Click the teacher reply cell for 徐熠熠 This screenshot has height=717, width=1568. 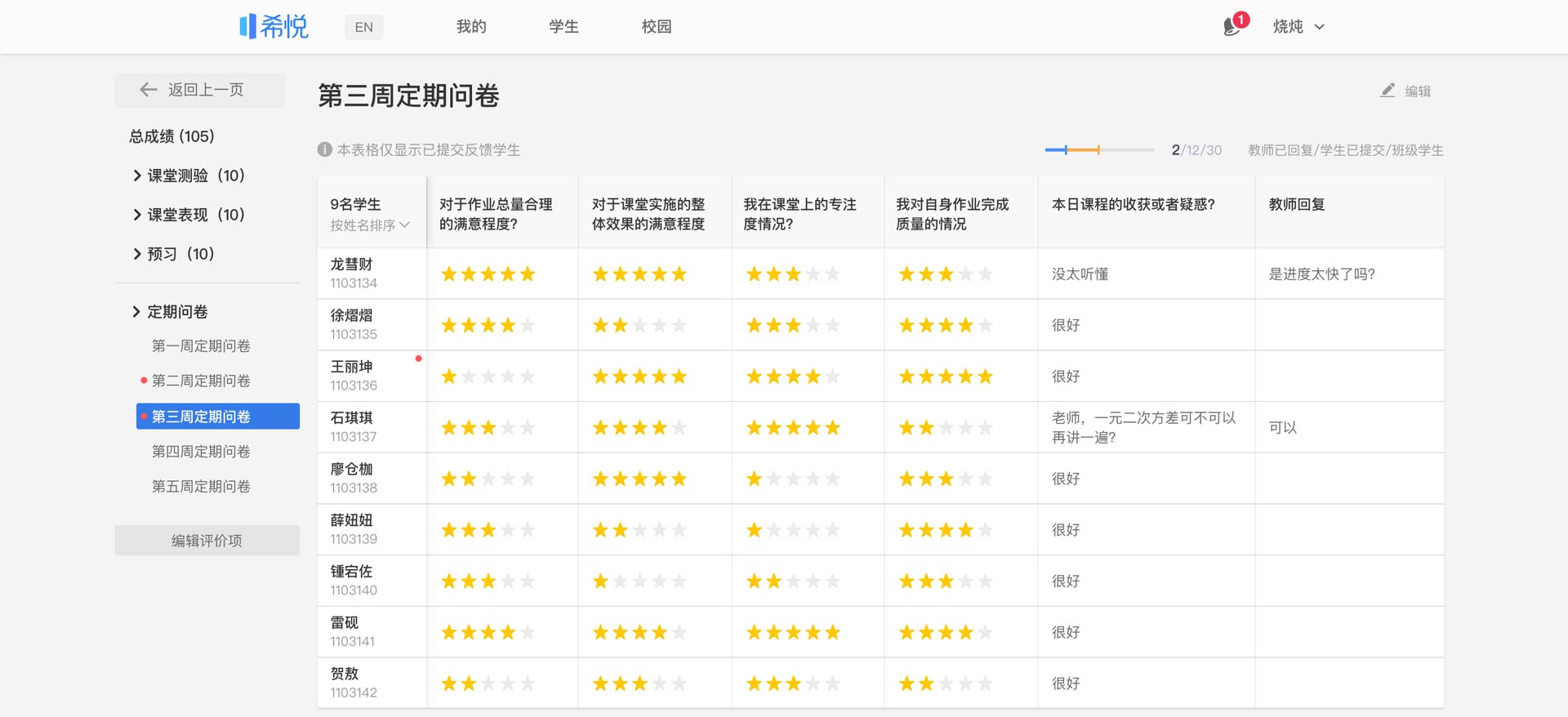(x=1348, y=325)
